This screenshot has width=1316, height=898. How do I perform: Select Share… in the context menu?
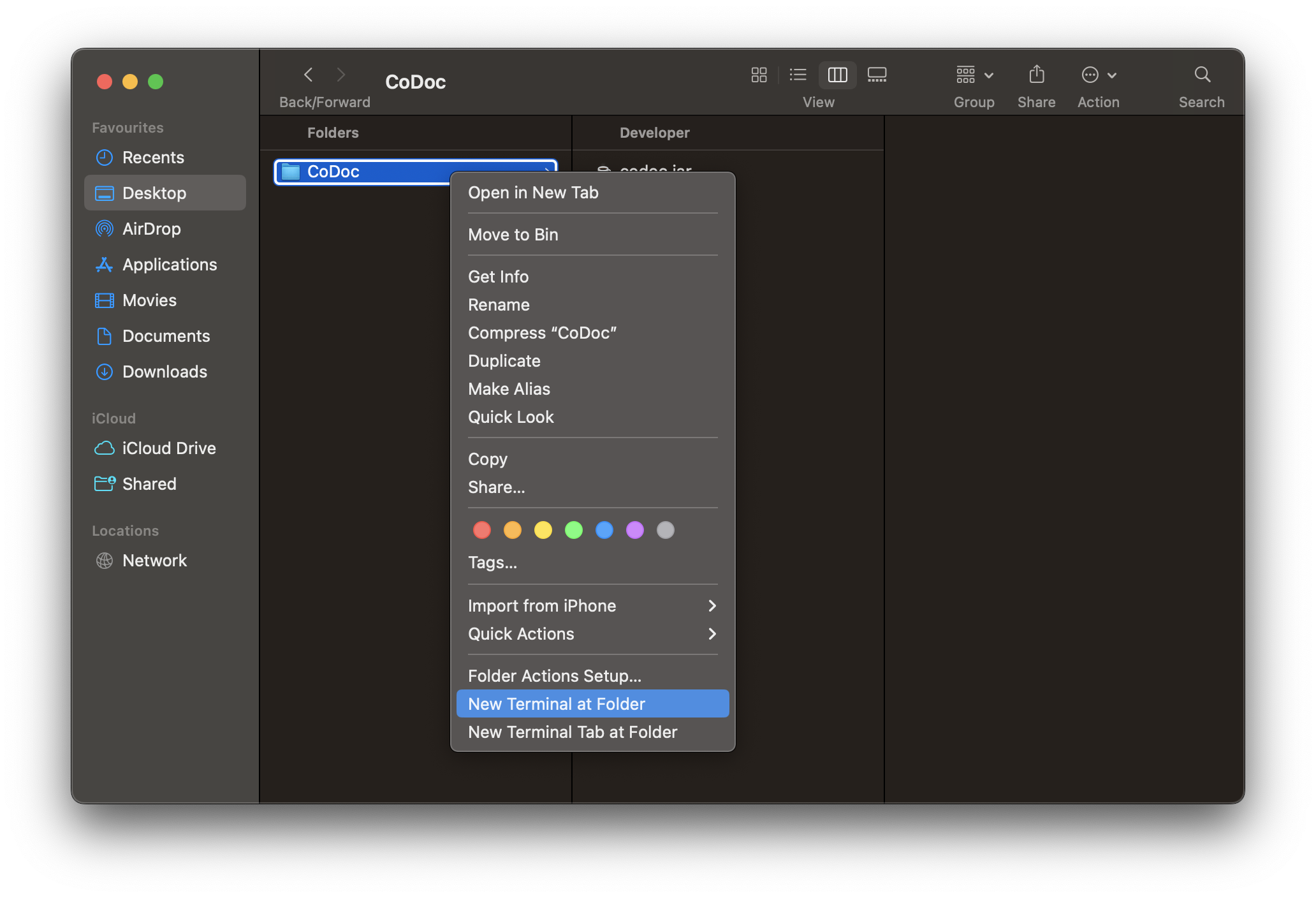pos(592,487)
